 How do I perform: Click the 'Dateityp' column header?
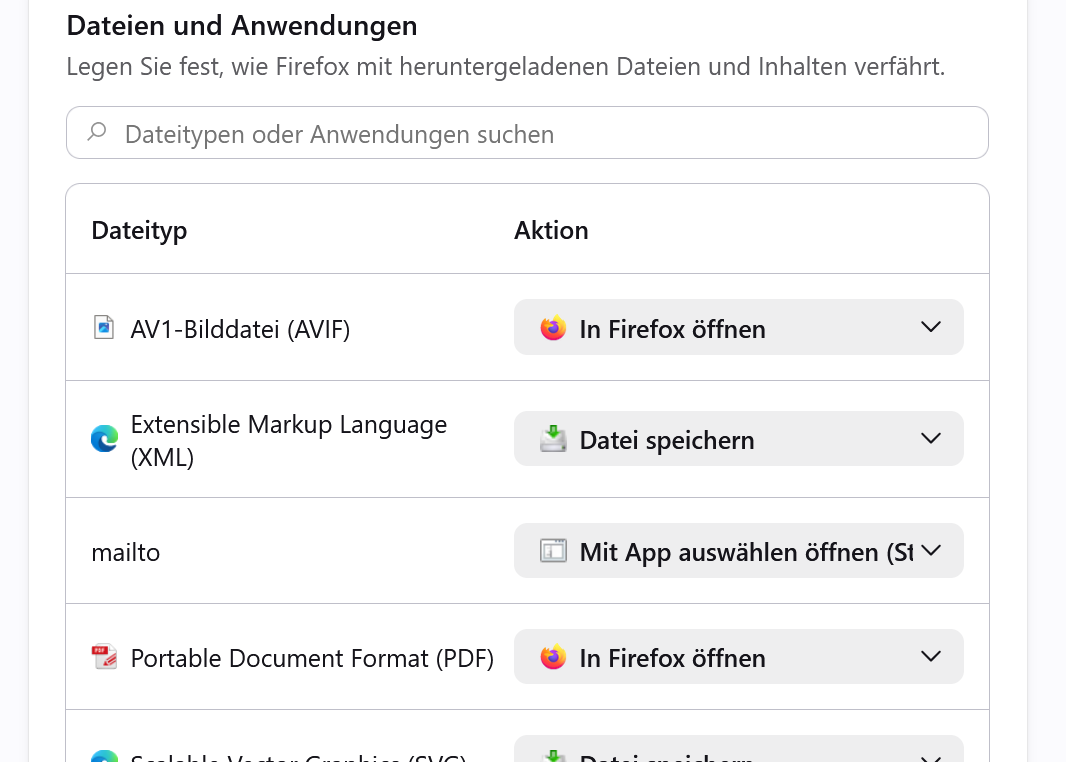(x=139, y=231)
